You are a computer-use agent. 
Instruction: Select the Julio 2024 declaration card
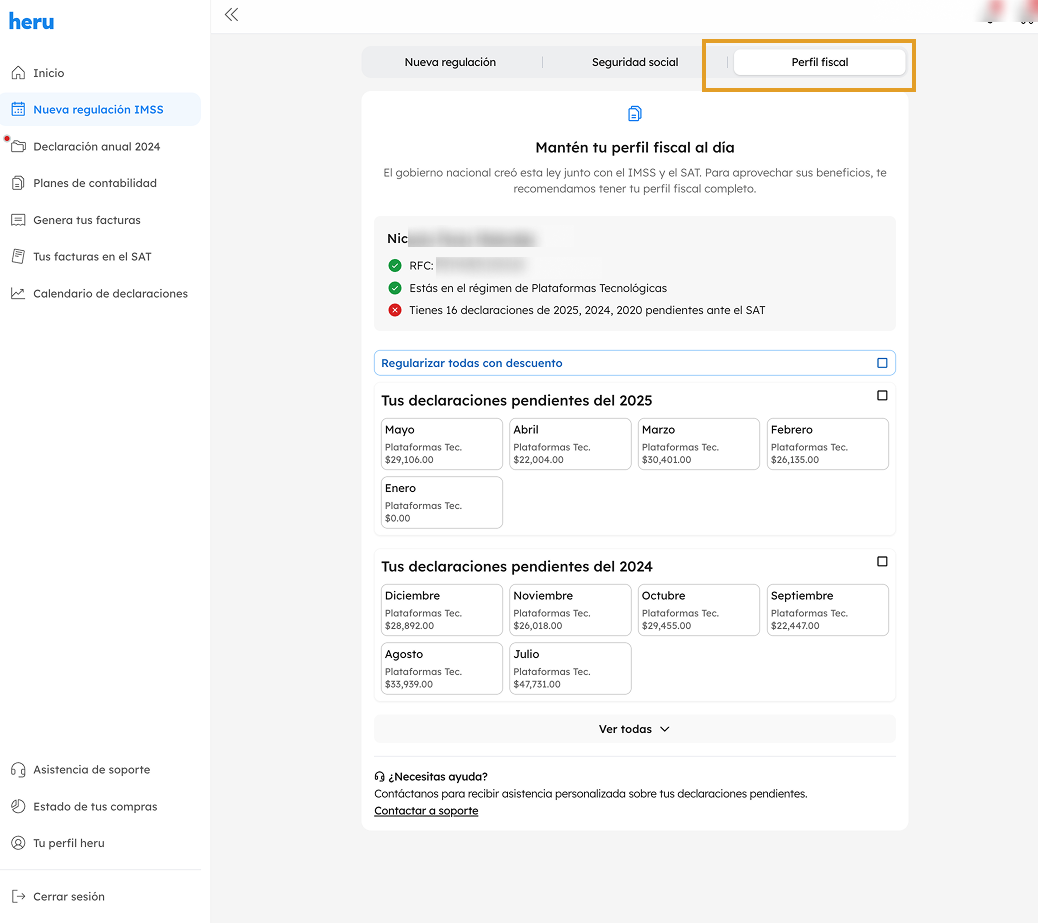click(x=570, y=668)
